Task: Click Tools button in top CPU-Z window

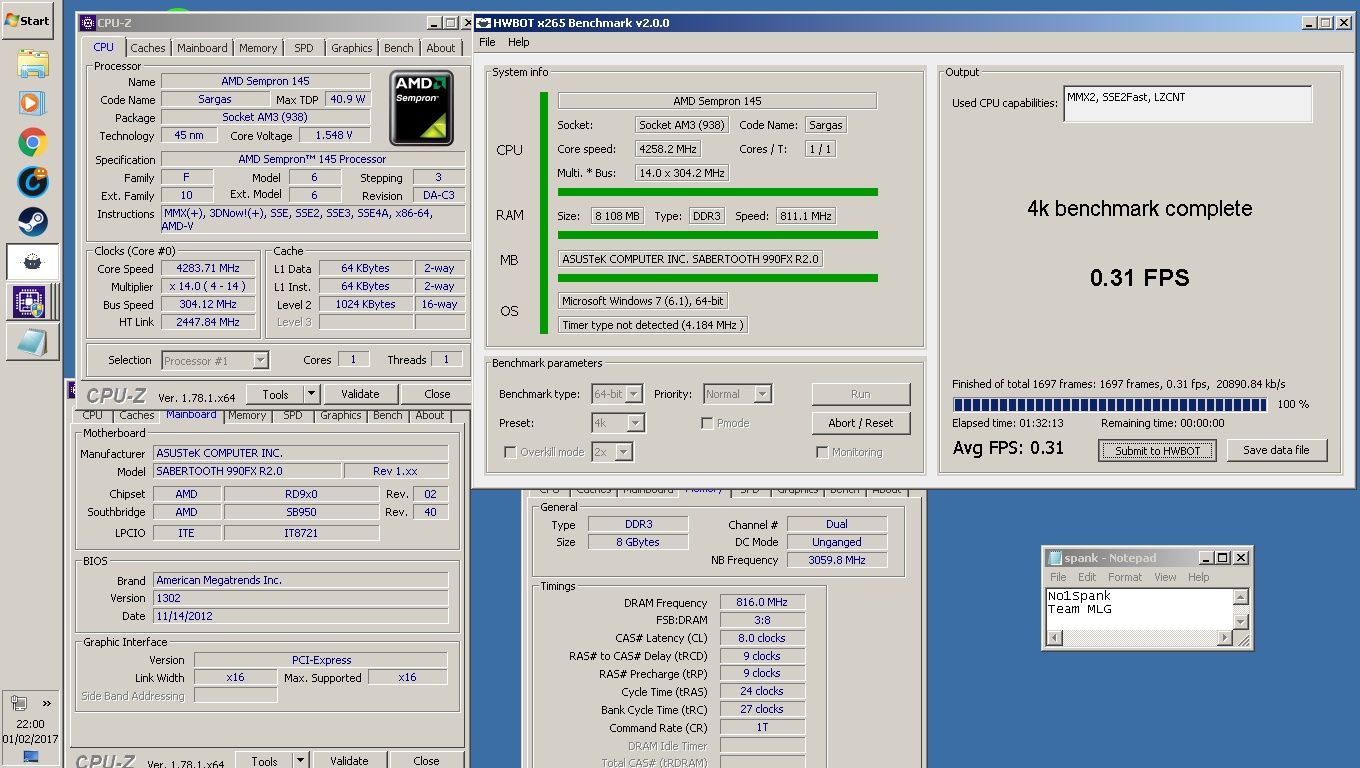Action: [x=275, y=394]
